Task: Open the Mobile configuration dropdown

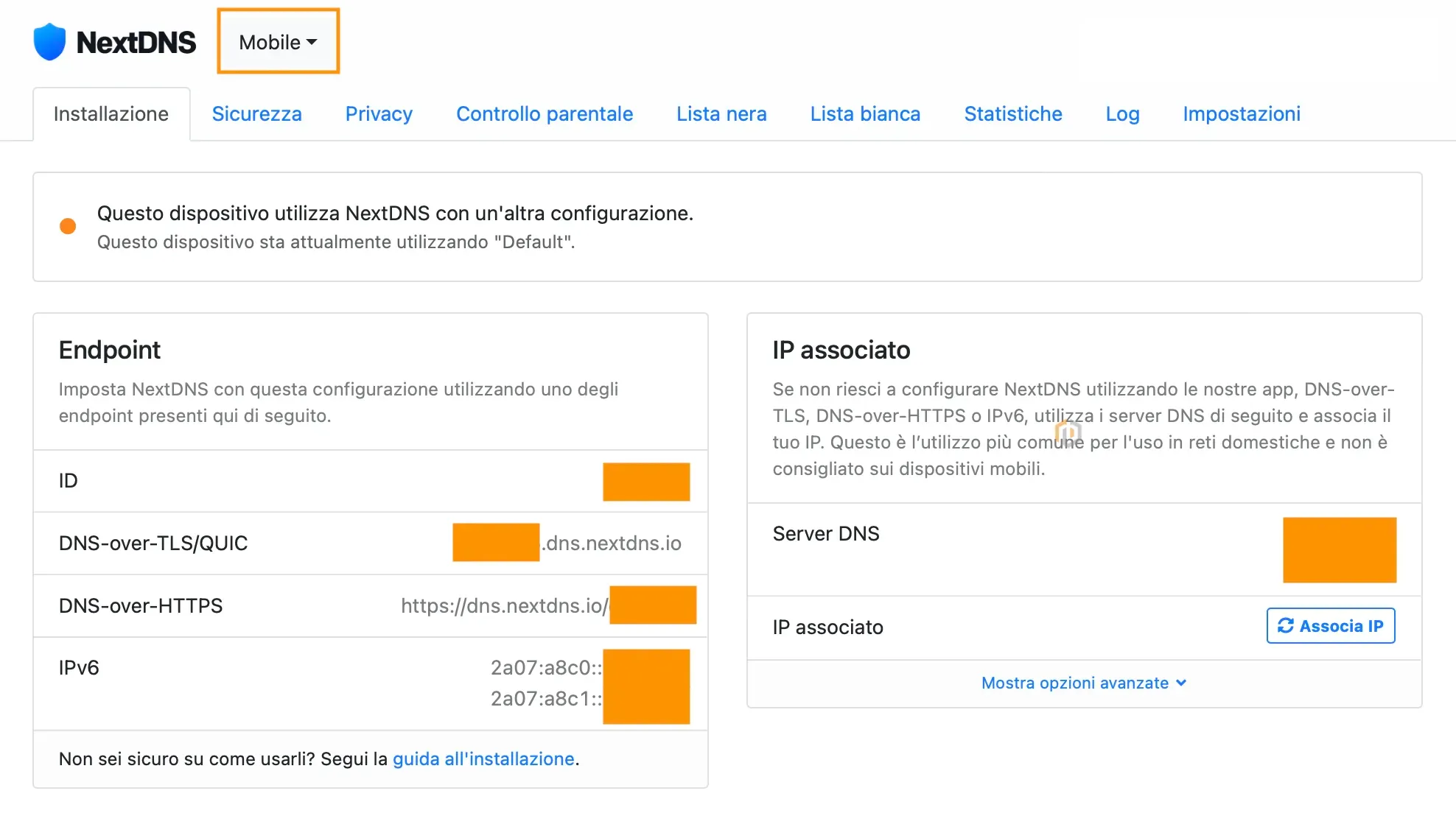Action: coord(278,42)
